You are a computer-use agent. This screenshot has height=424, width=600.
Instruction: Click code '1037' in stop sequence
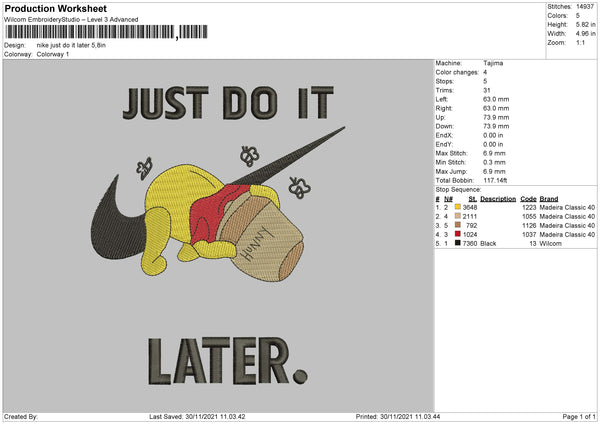point(529,235)
